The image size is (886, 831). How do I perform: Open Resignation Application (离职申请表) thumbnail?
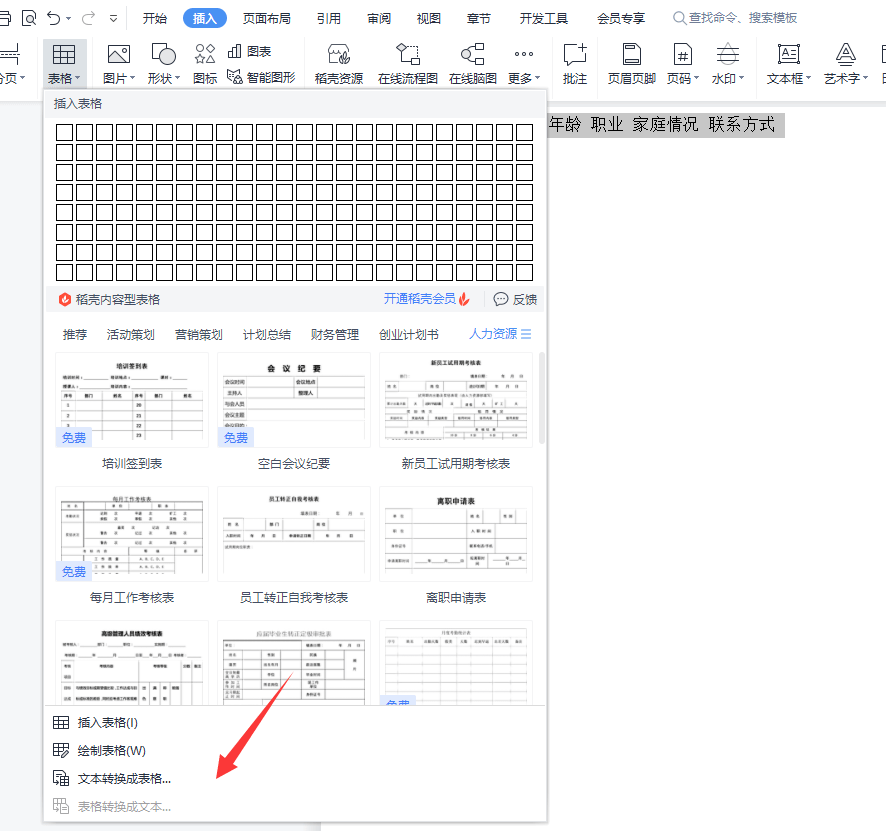pyautogui.click(x=456, y=534)
